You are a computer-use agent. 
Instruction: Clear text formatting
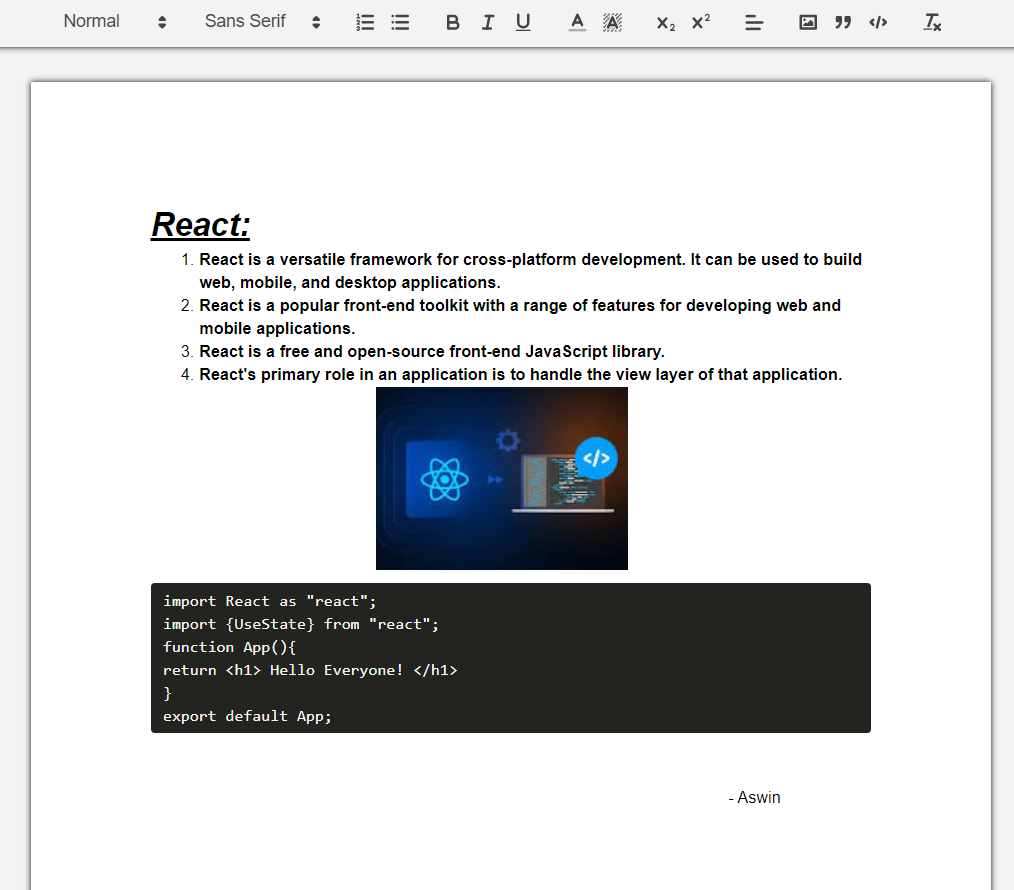(932, 23)
